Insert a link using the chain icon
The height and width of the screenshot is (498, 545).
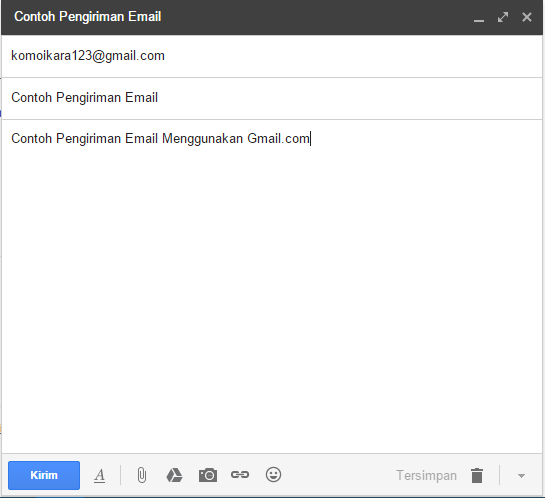click(240, 475)
